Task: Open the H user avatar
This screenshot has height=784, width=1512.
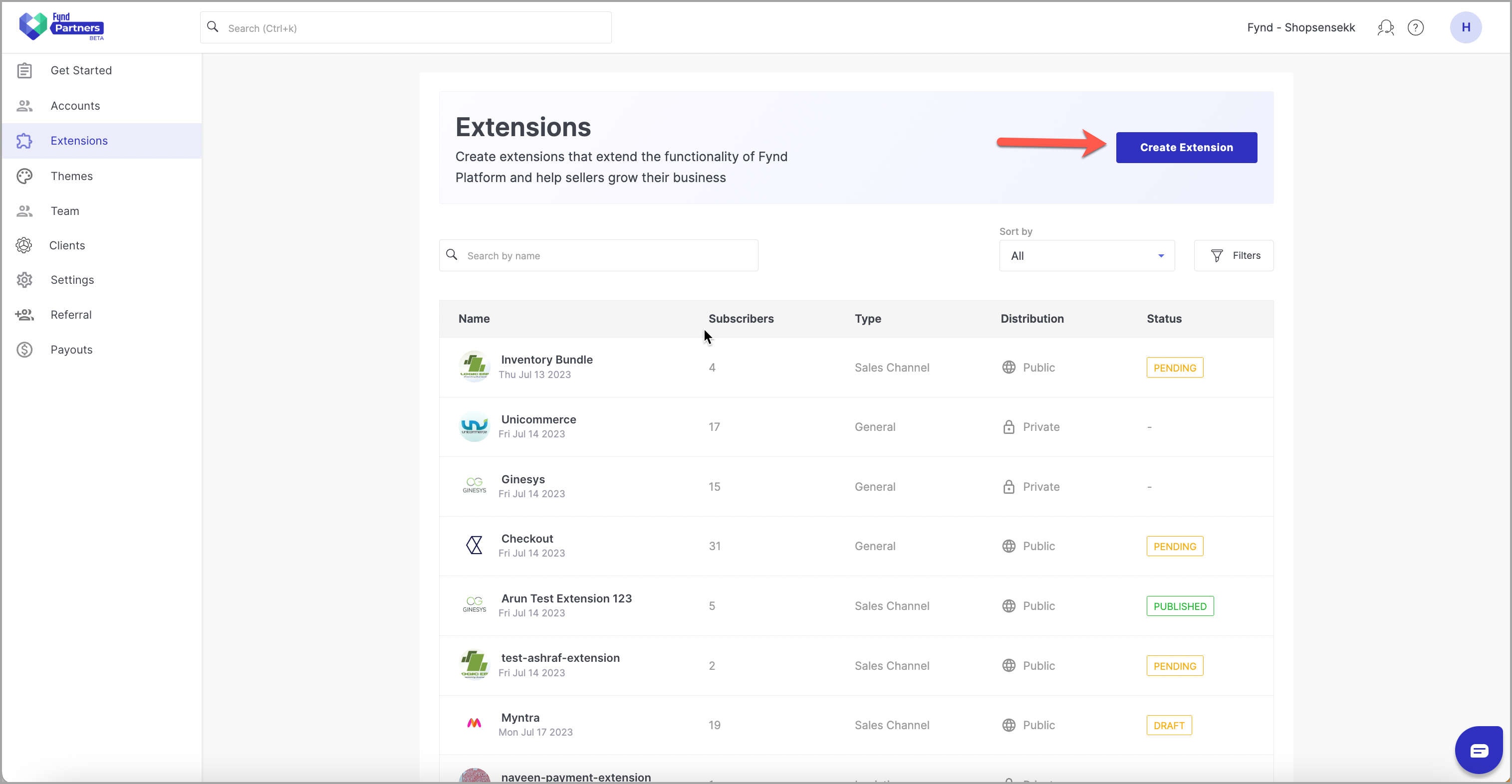Action: (1466, 27)
